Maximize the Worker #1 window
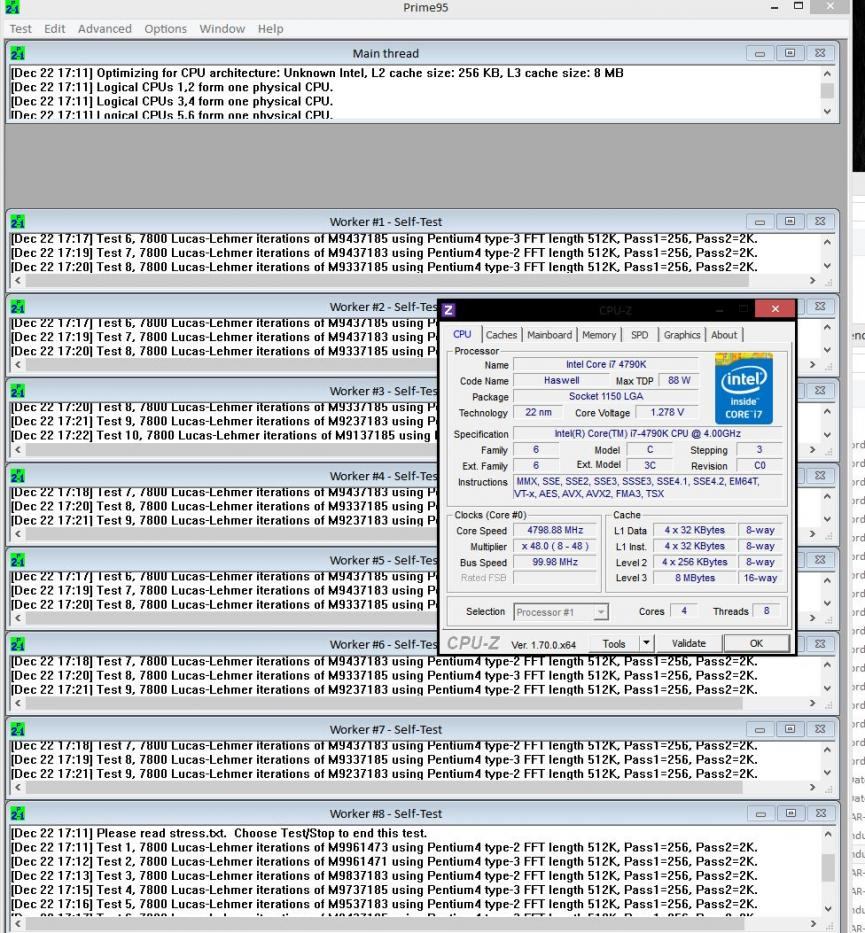Image resolution: width=865 pixels, height=933 pixels. (x=789, y=221)
